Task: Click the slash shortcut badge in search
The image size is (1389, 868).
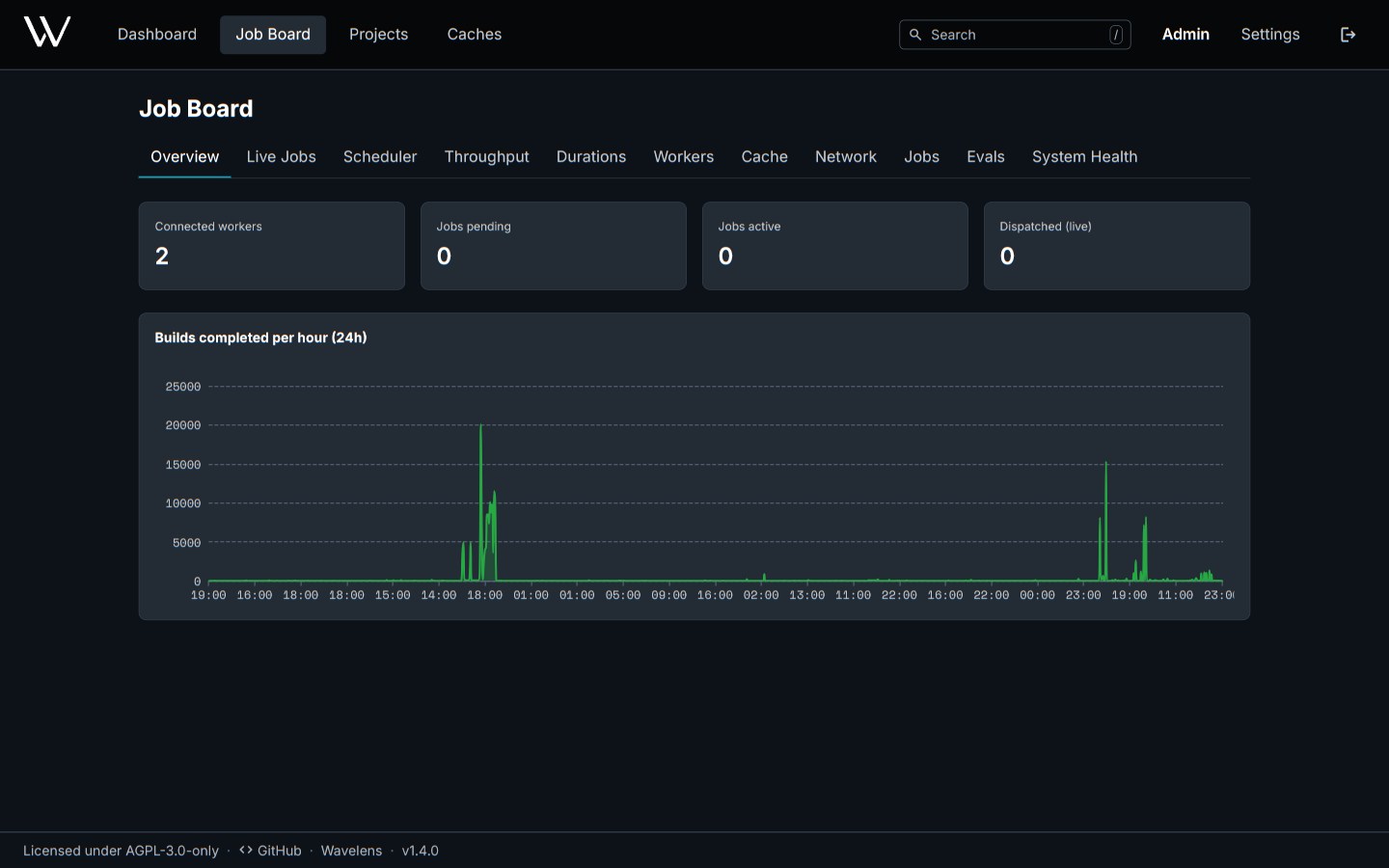Action: coord(1116,35)
